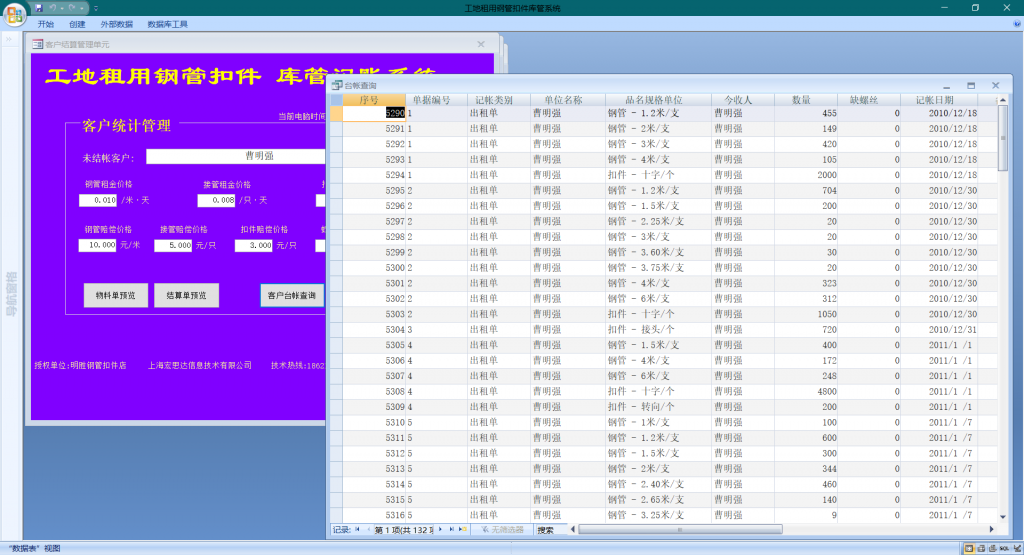The height and width of the screenshot is (555, 1024).
Task: Toggle the no-filter indicator button
Action: pyautogui.click(x=504, y=529)
